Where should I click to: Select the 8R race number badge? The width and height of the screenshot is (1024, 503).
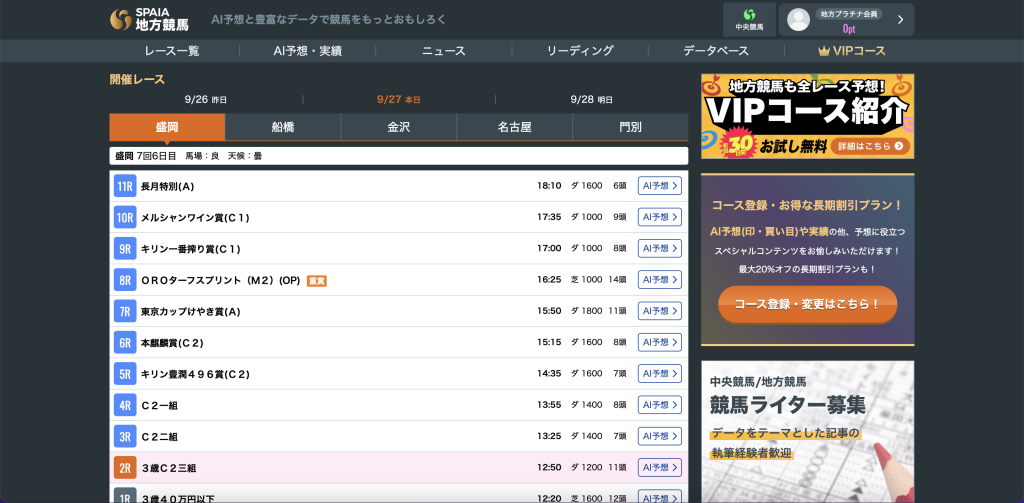point(124,280)
